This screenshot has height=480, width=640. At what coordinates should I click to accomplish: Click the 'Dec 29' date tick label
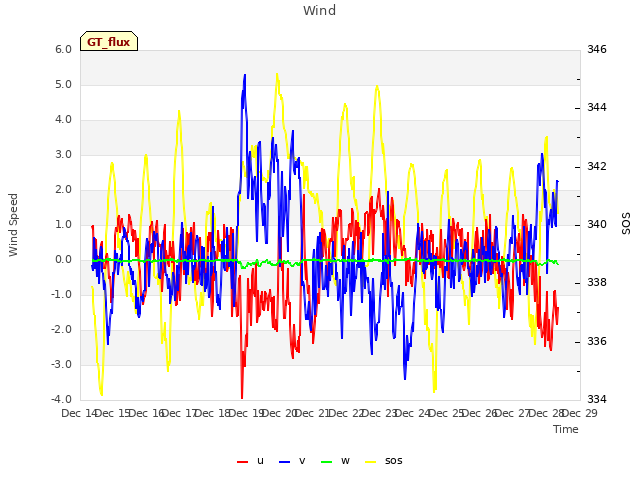(580, 413)
